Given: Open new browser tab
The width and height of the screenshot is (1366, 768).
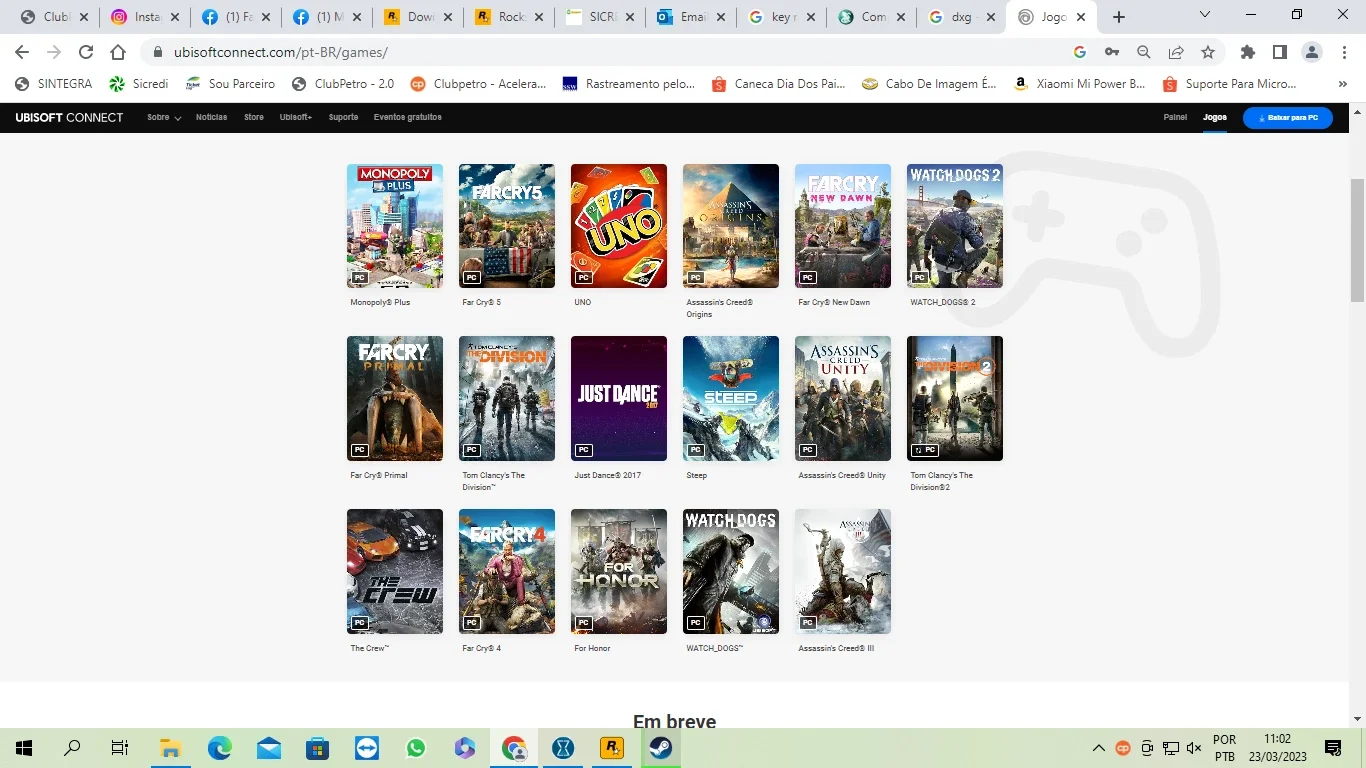Looking at the screenshot, I should tap(1119, 17).
